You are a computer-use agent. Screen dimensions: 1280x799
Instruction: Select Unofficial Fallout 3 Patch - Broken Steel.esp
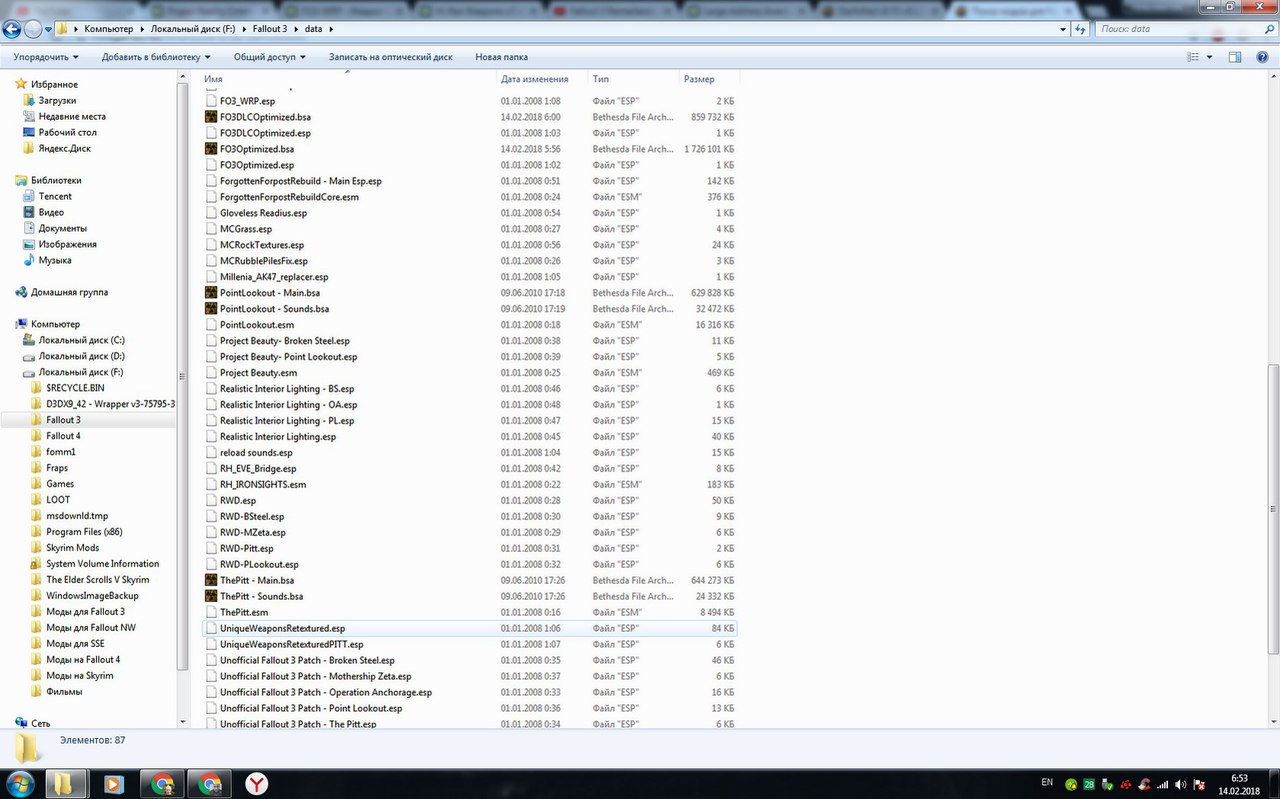[x=307, y=660]
